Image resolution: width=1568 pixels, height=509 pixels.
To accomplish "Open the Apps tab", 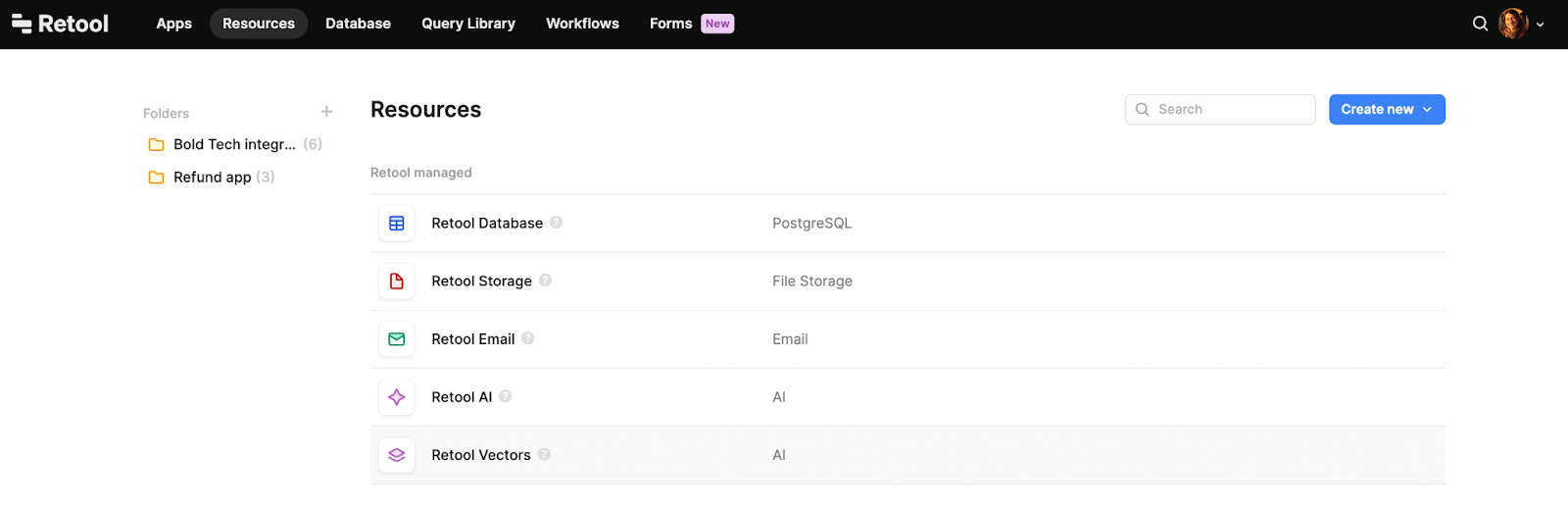I will click(x=174, y=24).
